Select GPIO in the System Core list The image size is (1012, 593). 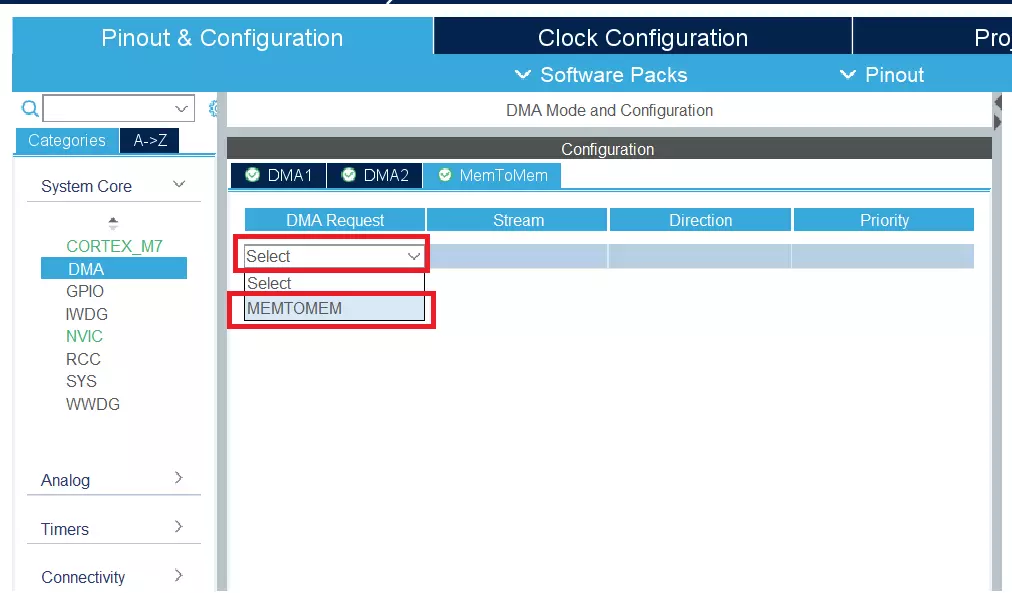tap(85, 291)
